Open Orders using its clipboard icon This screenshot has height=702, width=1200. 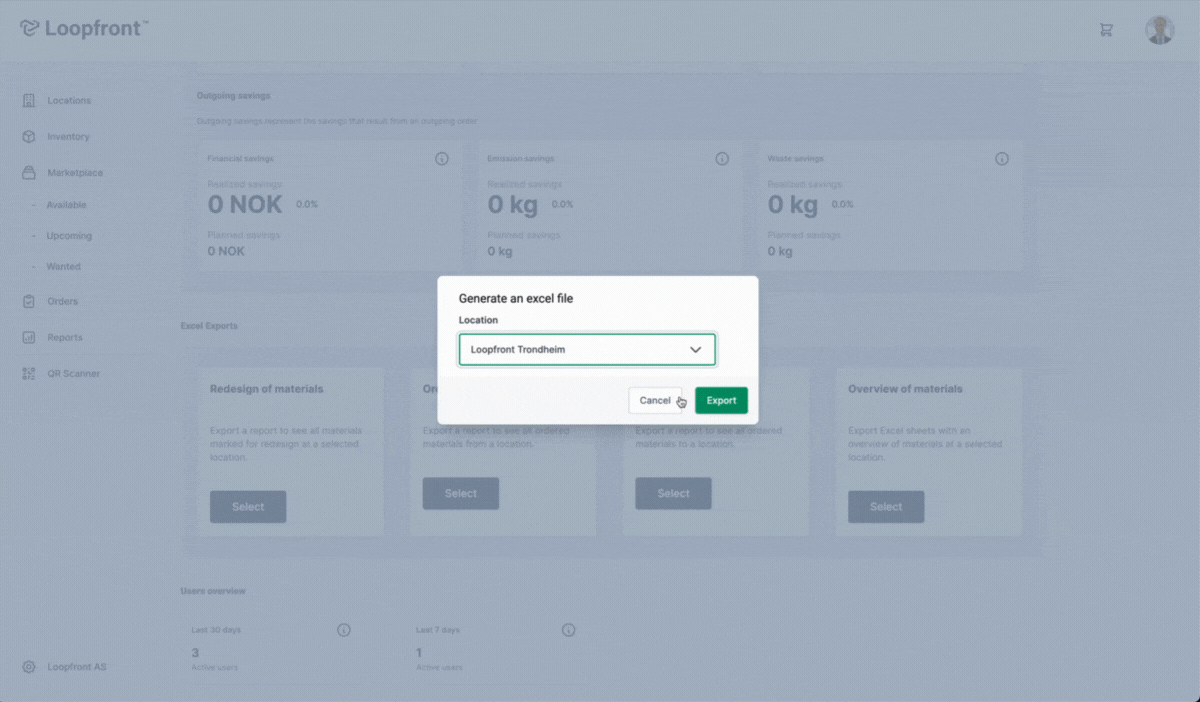(x=29, y=301)
